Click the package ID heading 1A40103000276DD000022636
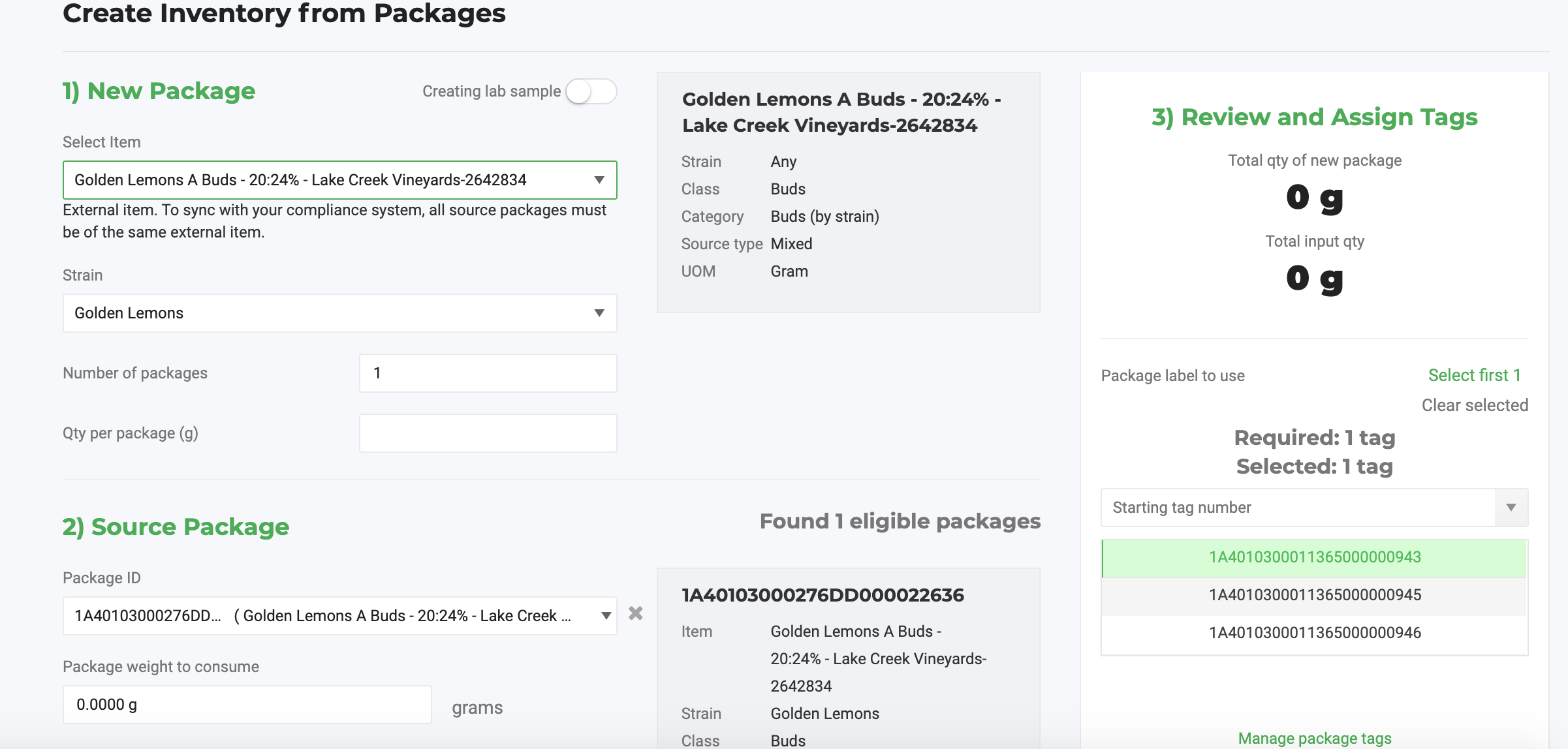 pos(823,595)
